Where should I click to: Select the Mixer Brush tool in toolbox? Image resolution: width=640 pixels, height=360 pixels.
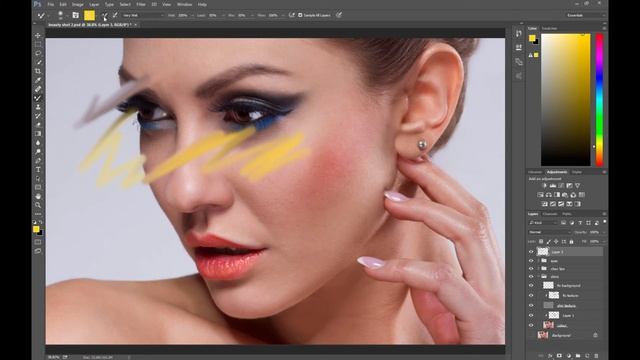pos(38,98)
